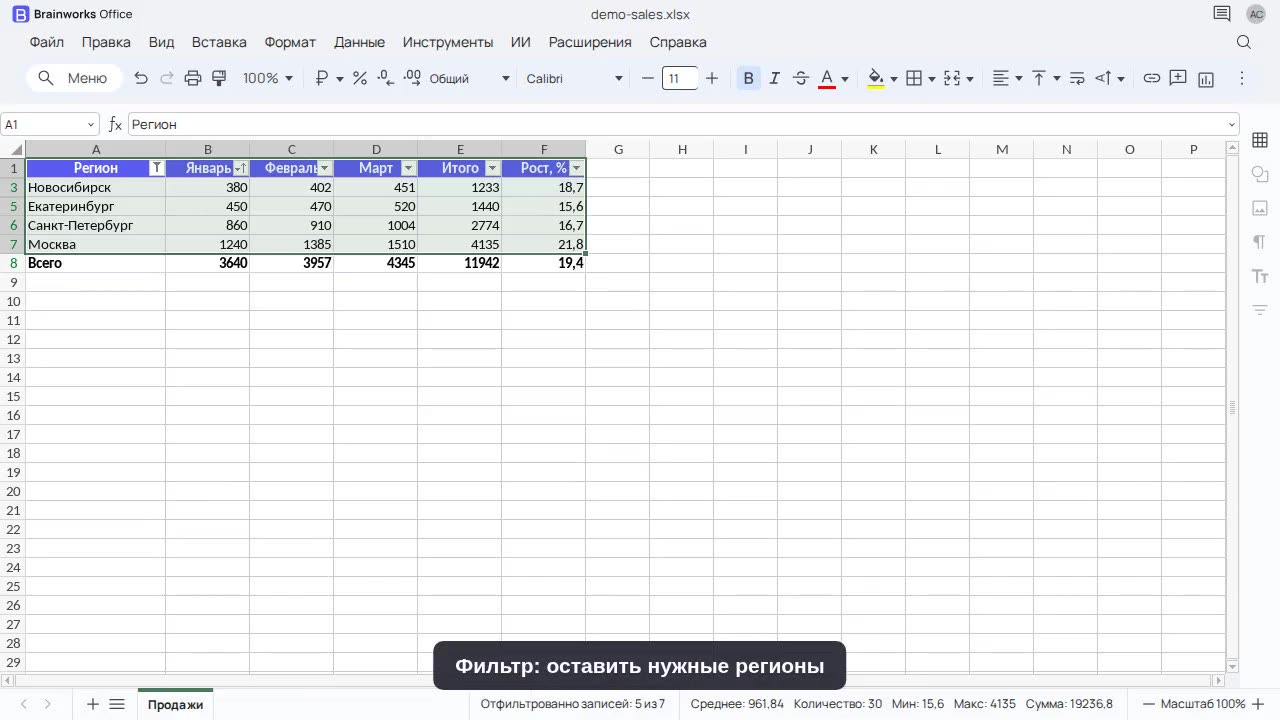This screenshot has height=720, width=1280.
Task: Toggle text wrapping
Action: (1077, 78)
